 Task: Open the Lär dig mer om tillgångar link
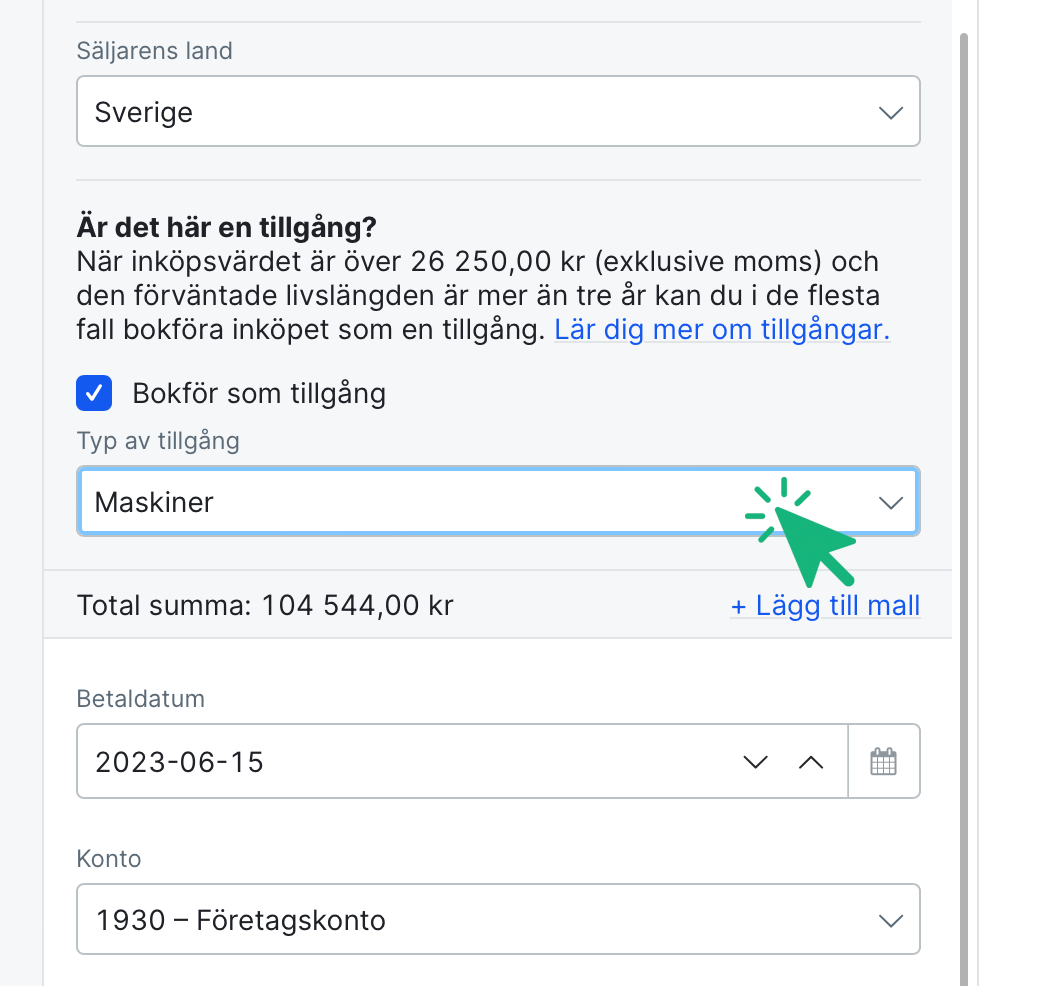click(x=722, y=329)
